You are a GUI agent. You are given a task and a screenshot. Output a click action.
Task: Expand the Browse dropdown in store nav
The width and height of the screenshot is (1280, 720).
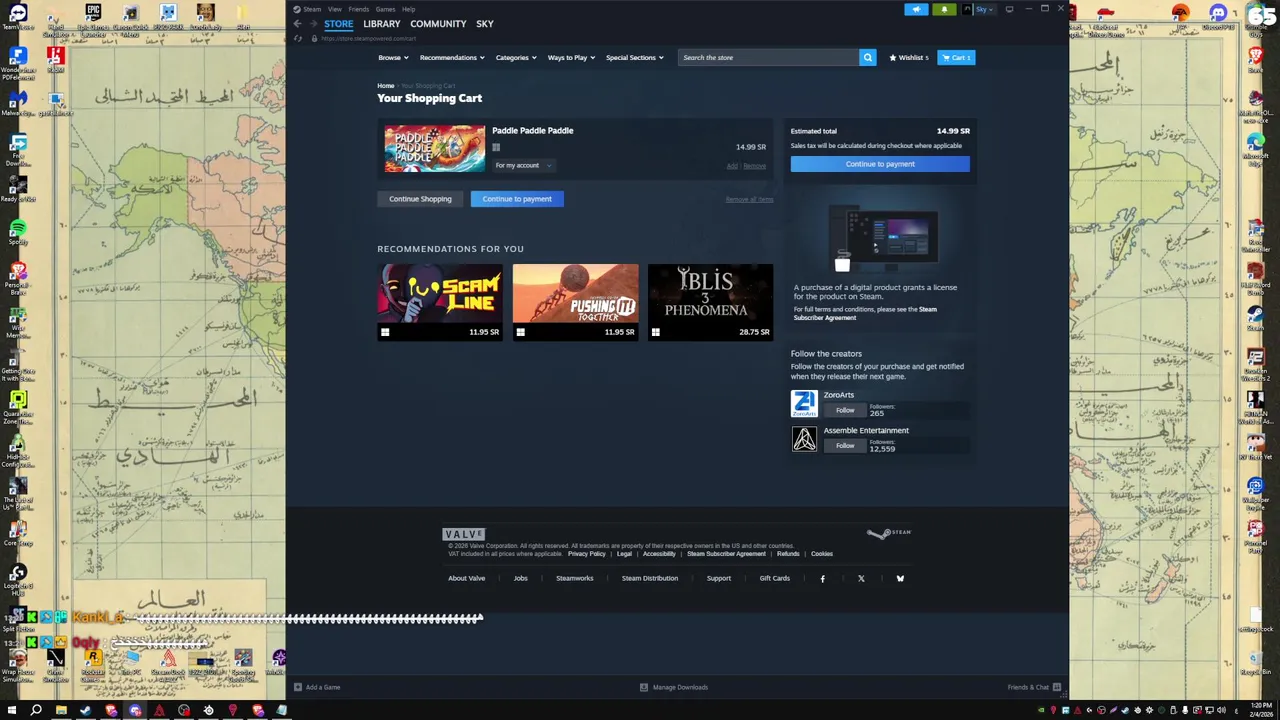click(393, 57)
